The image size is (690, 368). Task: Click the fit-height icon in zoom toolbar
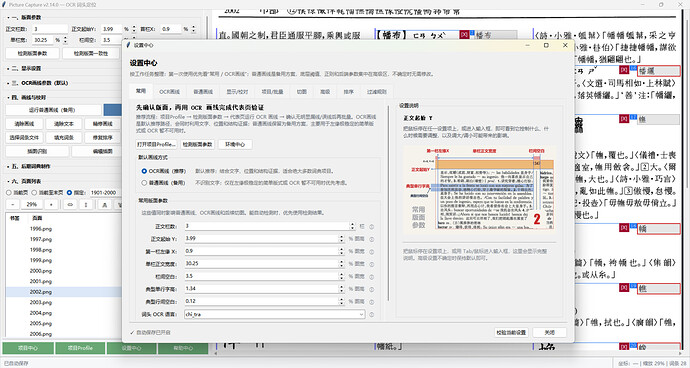86,205
